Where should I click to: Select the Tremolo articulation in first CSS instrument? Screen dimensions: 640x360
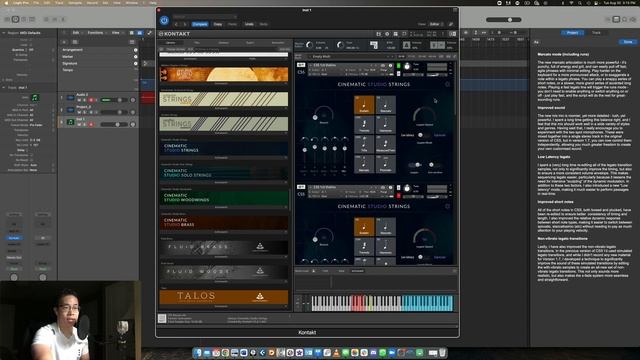point(364,124)
